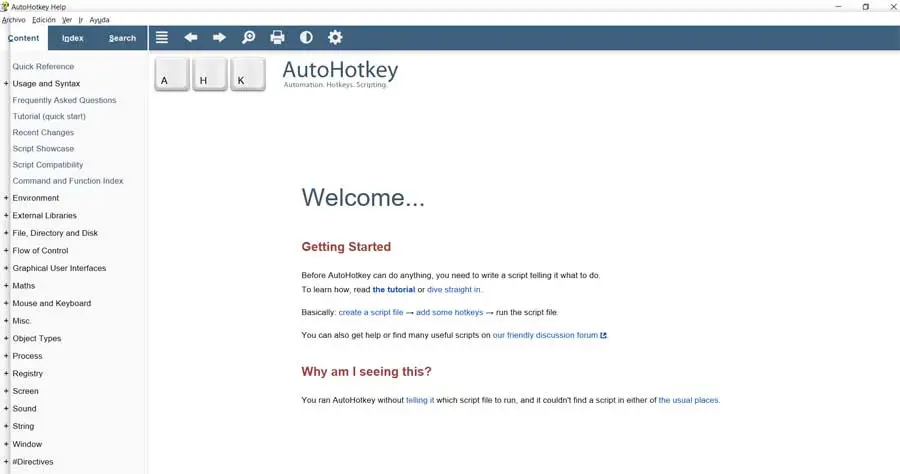Go forward with the right arrow icon
This screenshot has width=900, height=474.
(219, 37)
